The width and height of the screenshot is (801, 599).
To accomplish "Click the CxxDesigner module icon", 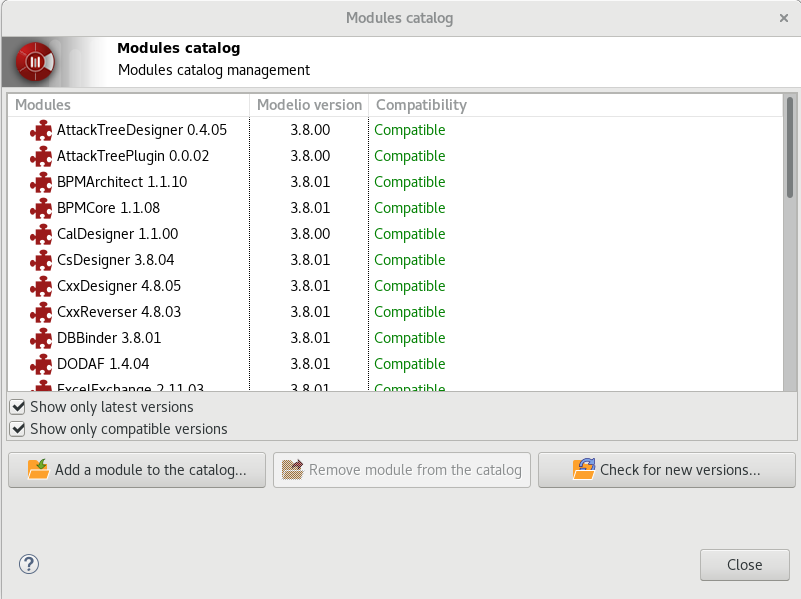I will coord(41,286).
